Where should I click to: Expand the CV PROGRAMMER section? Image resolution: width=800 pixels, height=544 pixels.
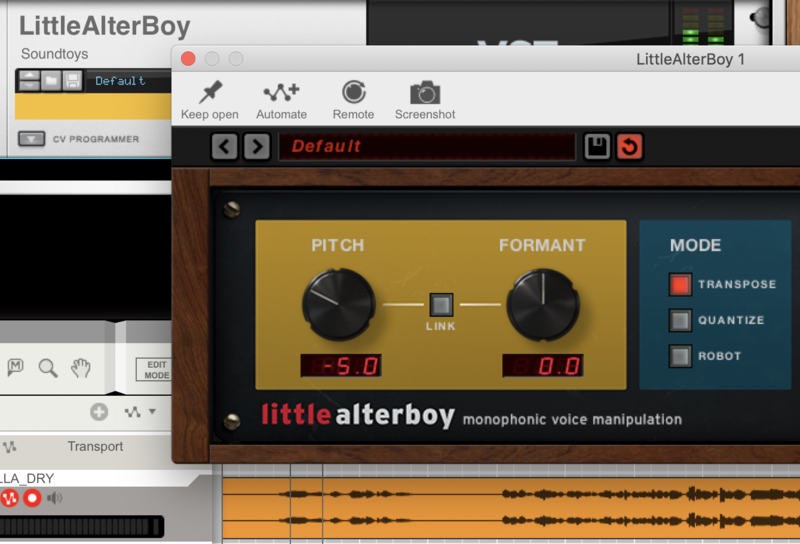tap(32, 139)
